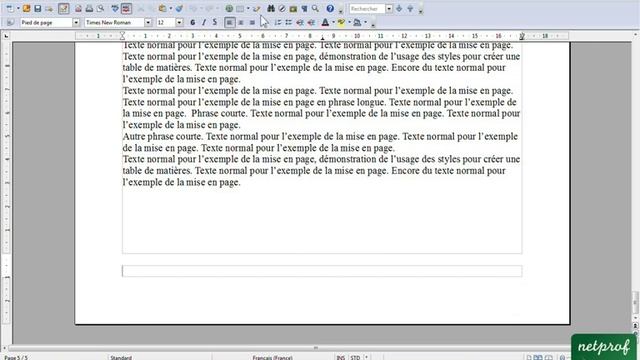Click the phrase 'Autre phrase courte.' in document

(163, 136)
